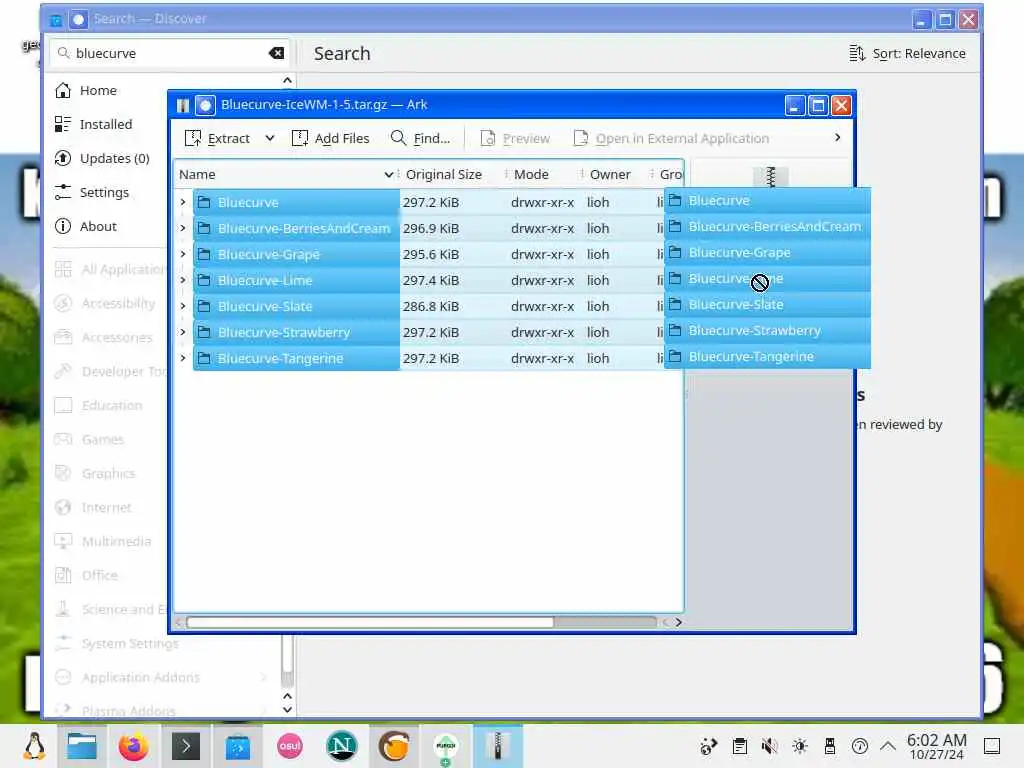This screenshot has height=768, width=1024.
Task: Click the 297.4 KiB size cell
Action: (431, 280)
